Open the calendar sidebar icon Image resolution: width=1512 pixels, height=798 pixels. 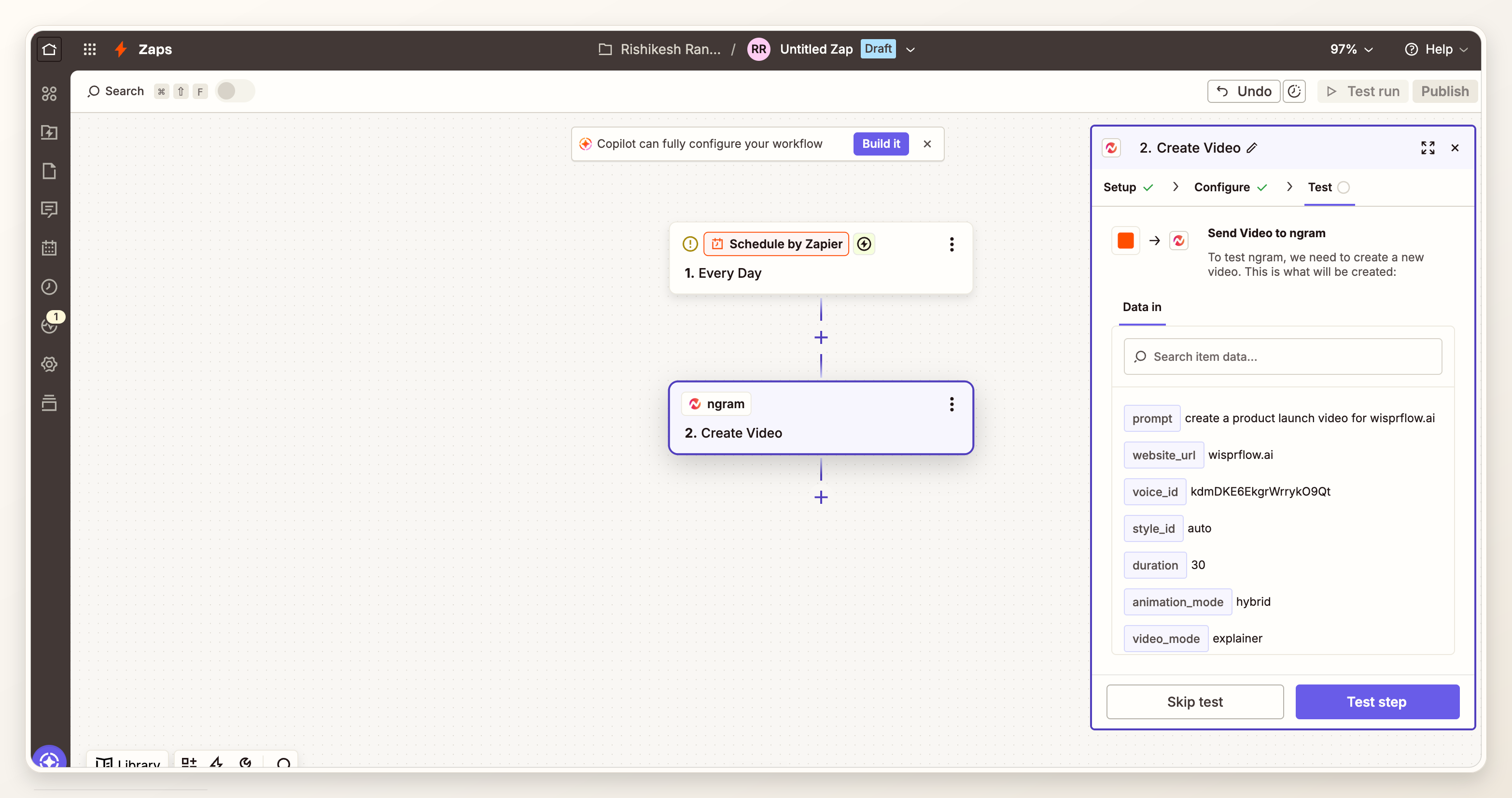pyautogui.click(x=49, y=248)
